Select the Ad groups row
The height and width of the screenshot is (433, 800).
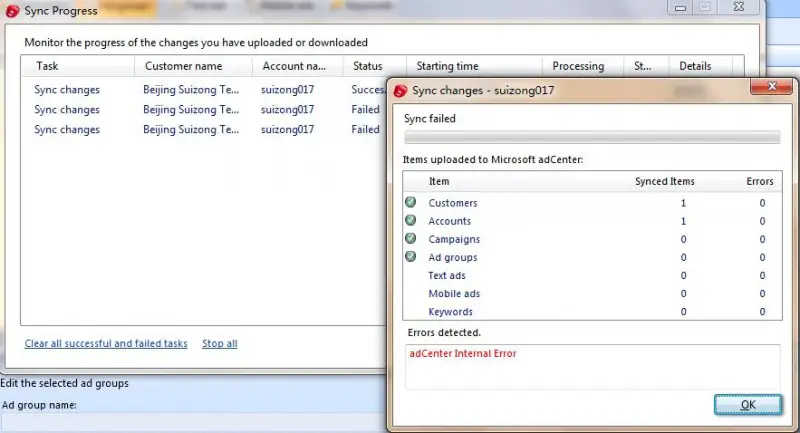(x=592, y=257)
